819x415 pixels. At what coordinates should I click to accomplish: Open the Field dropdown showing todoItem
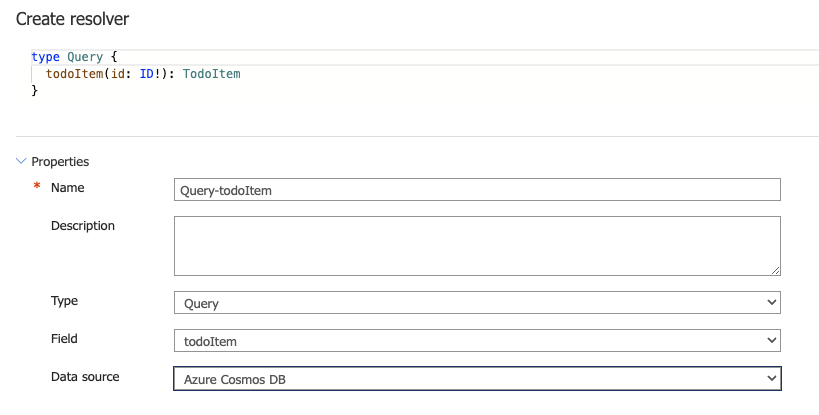[x=477, y=341]
